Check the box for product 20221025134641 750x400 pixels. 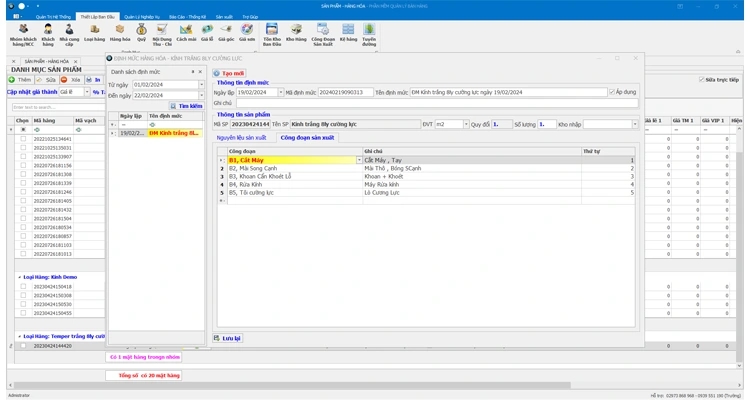[x=24, y=139]
